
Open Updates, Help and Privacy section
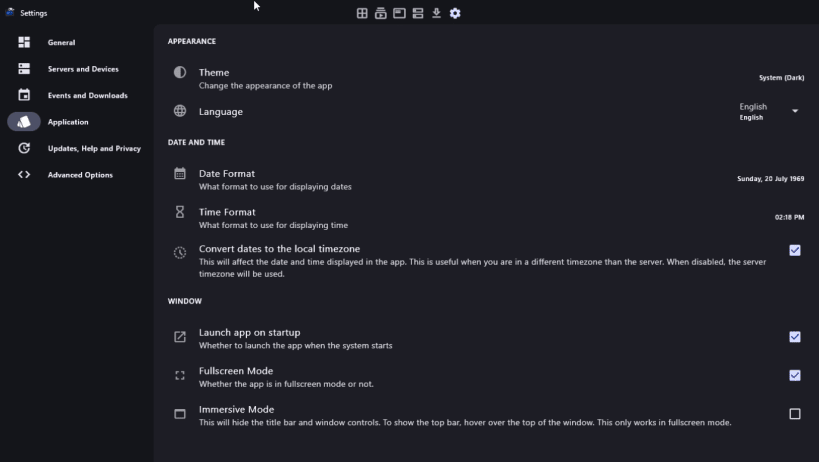click(94, 148)
